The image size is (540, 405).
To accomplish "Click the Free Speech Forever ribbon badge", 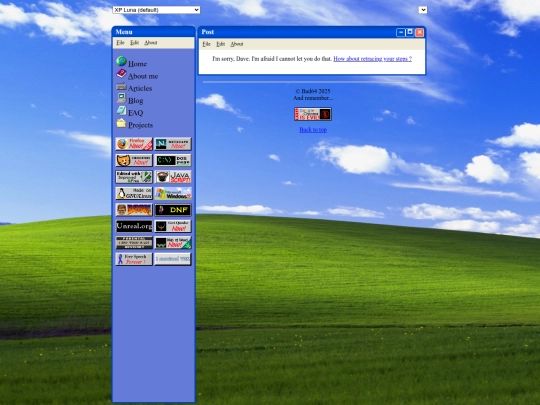I will pyautogui.click(x=134, y=259).
